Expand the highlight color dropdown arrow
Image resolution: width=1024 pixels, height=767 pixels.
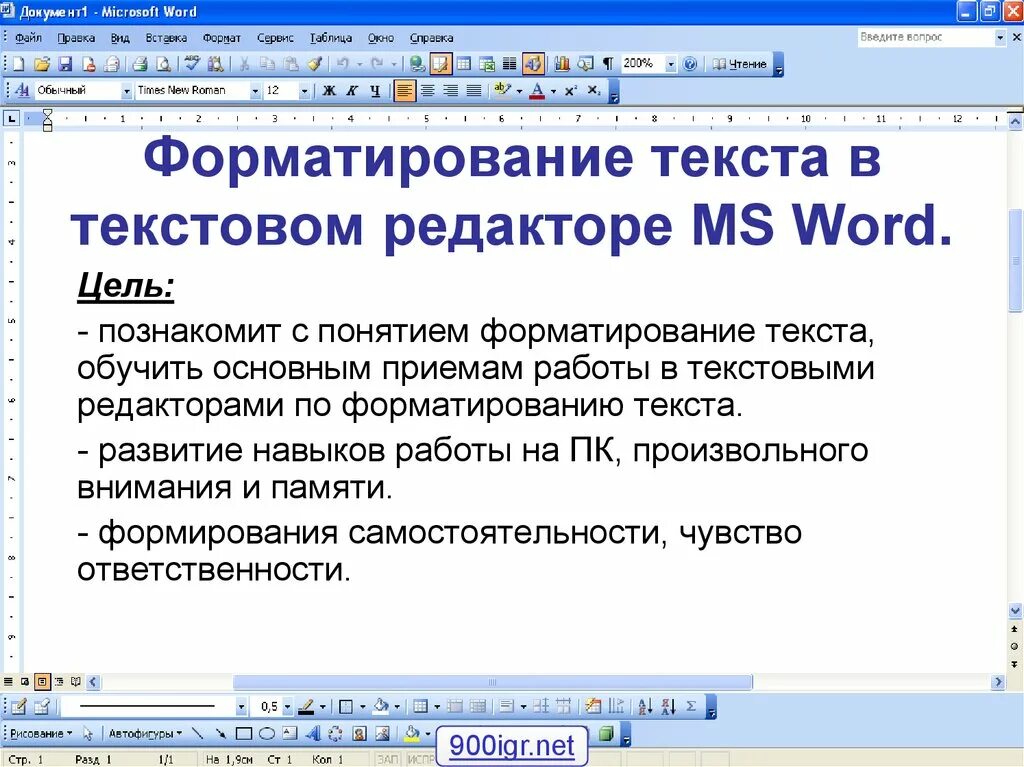[x=520, y=91]
